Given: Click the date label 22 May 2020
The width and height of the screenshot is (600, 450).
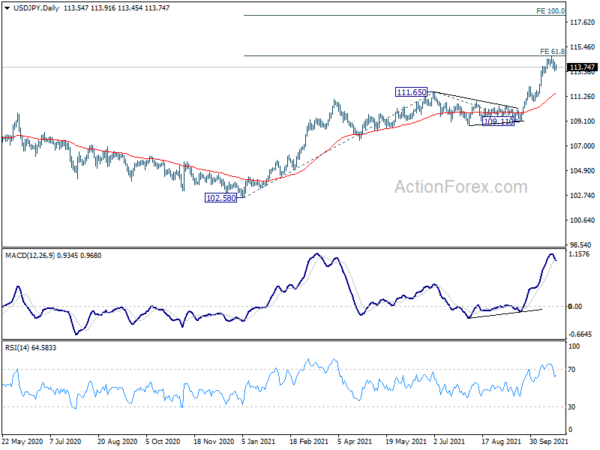Looking at the screenshot, I should coord(23,442).
